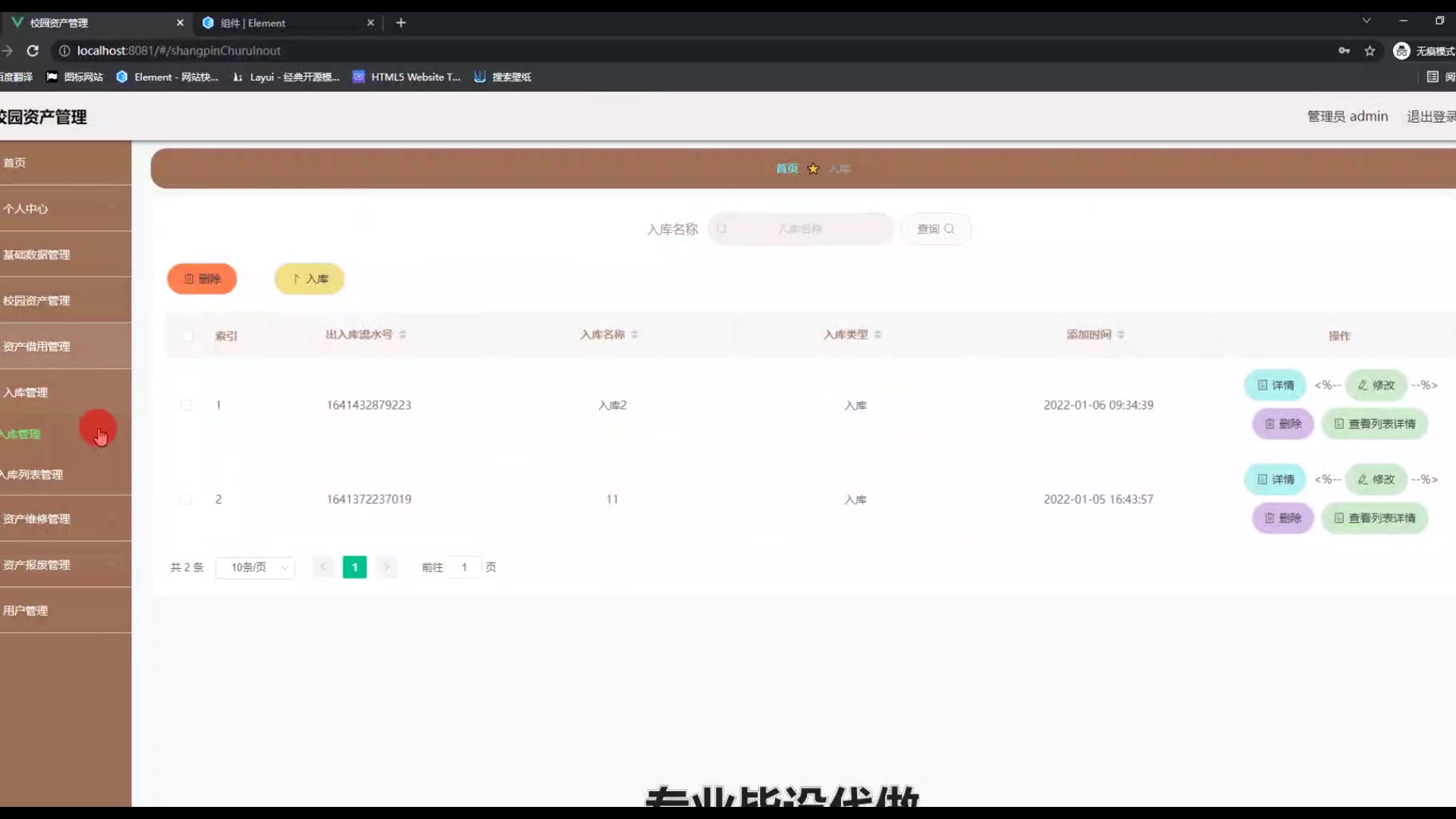Open new browser tab with plus icon

[401, 23]
